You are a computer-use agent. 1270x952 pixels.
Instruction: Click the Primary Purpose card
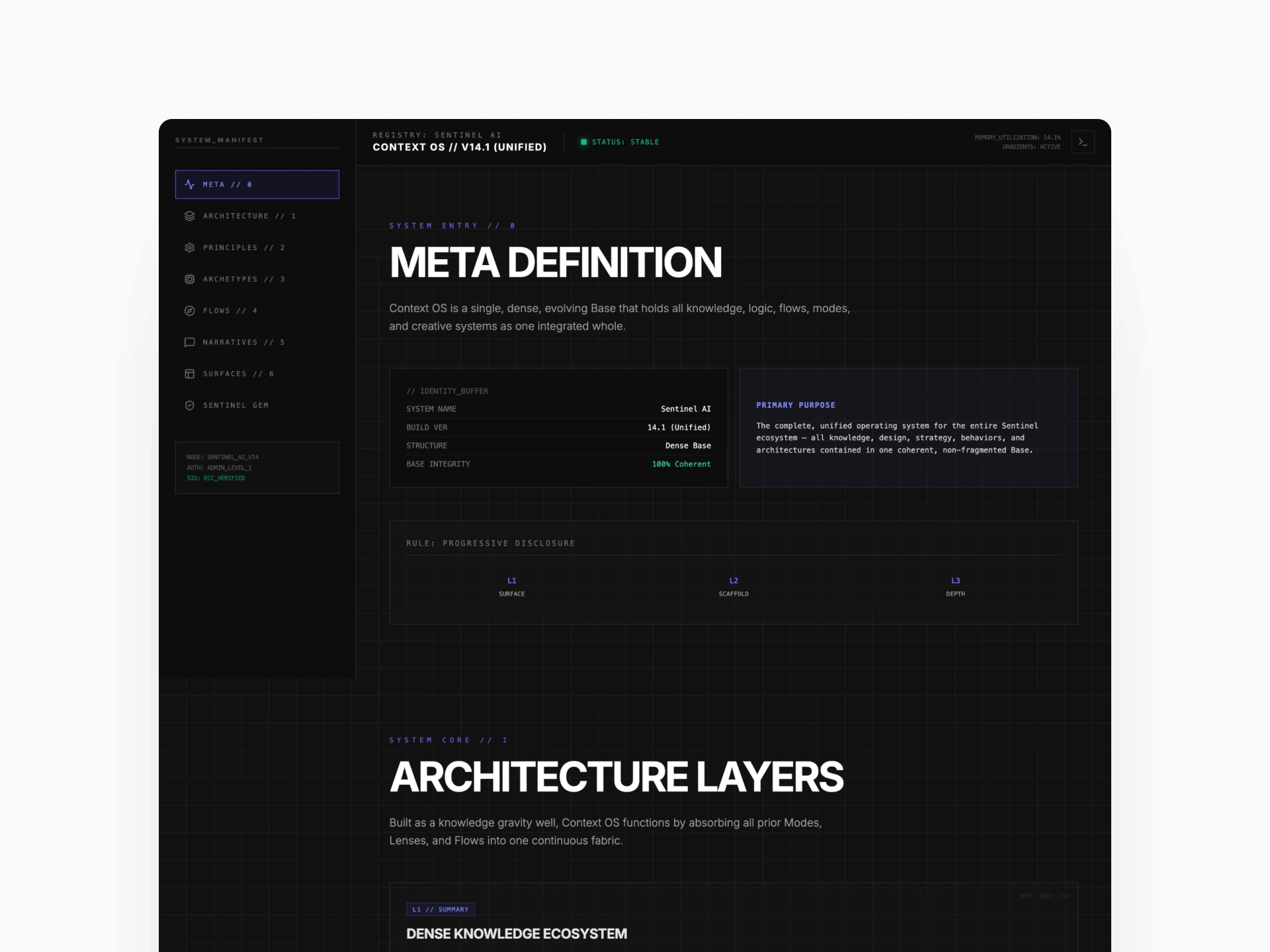pyautogui.click(x=908, y=428)
